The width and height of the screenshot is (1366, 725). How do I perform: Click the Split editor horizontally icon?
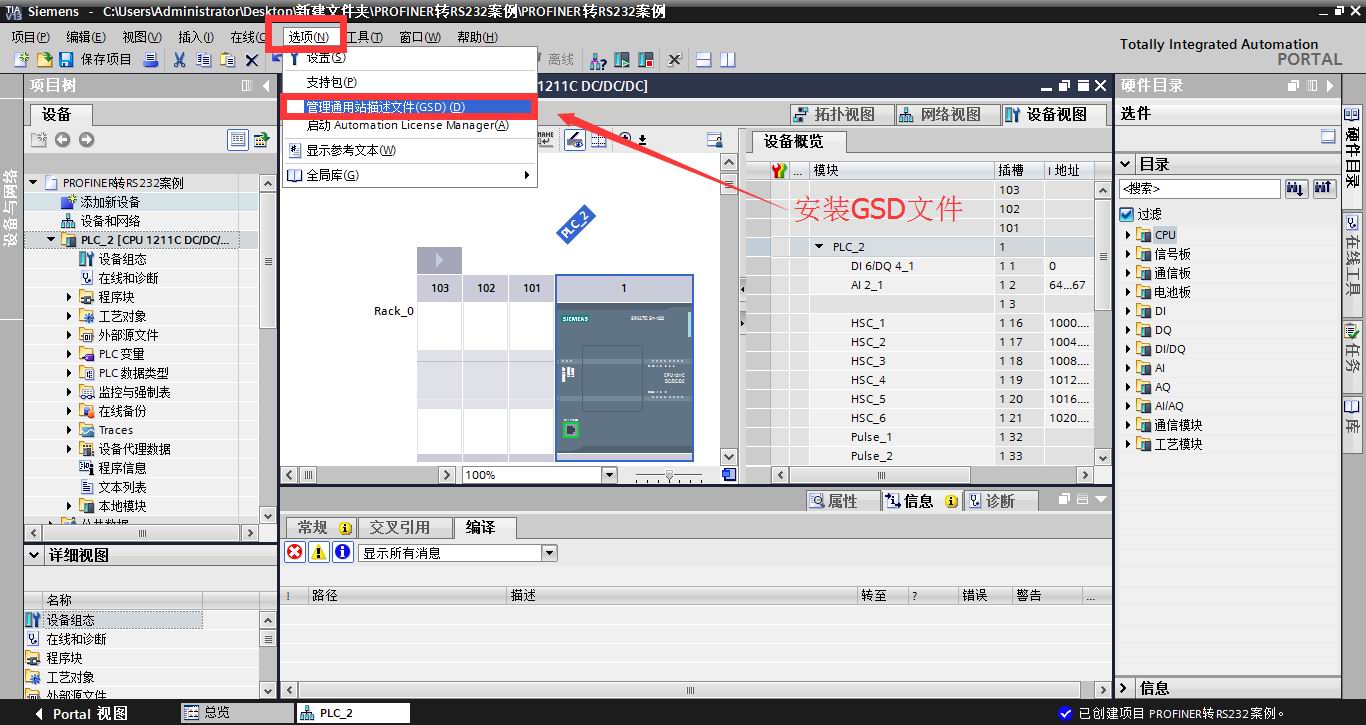pyautogui.click(x=703, y=60)
